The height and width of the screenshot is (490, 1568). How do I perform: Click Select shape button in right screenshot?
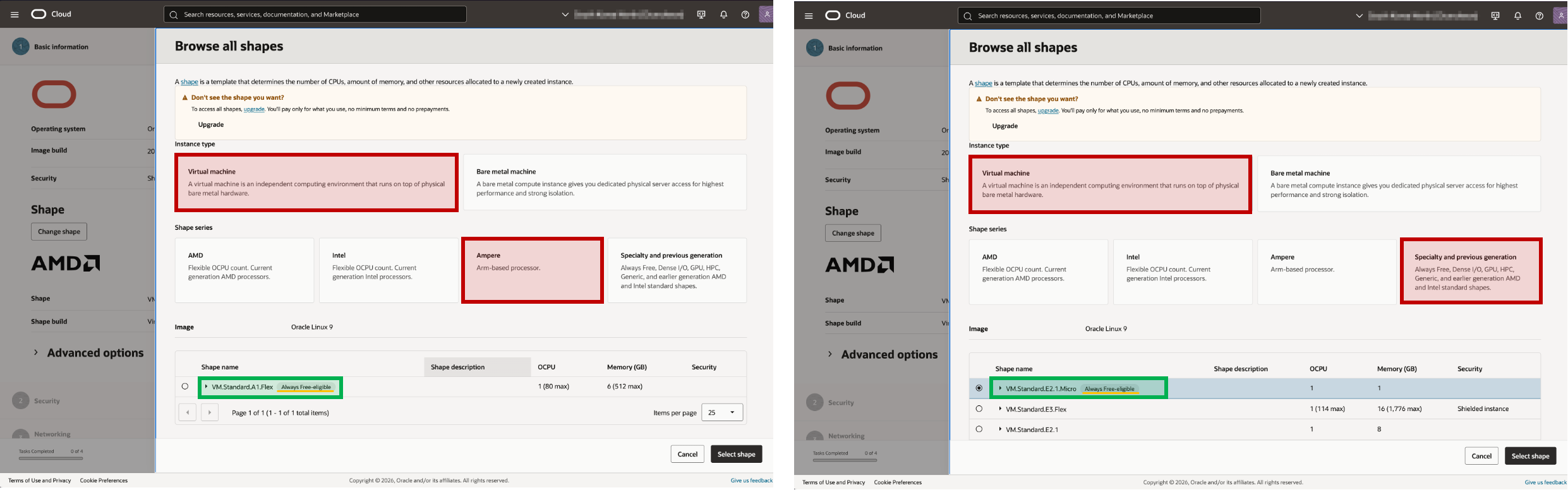click(1531, 456)
